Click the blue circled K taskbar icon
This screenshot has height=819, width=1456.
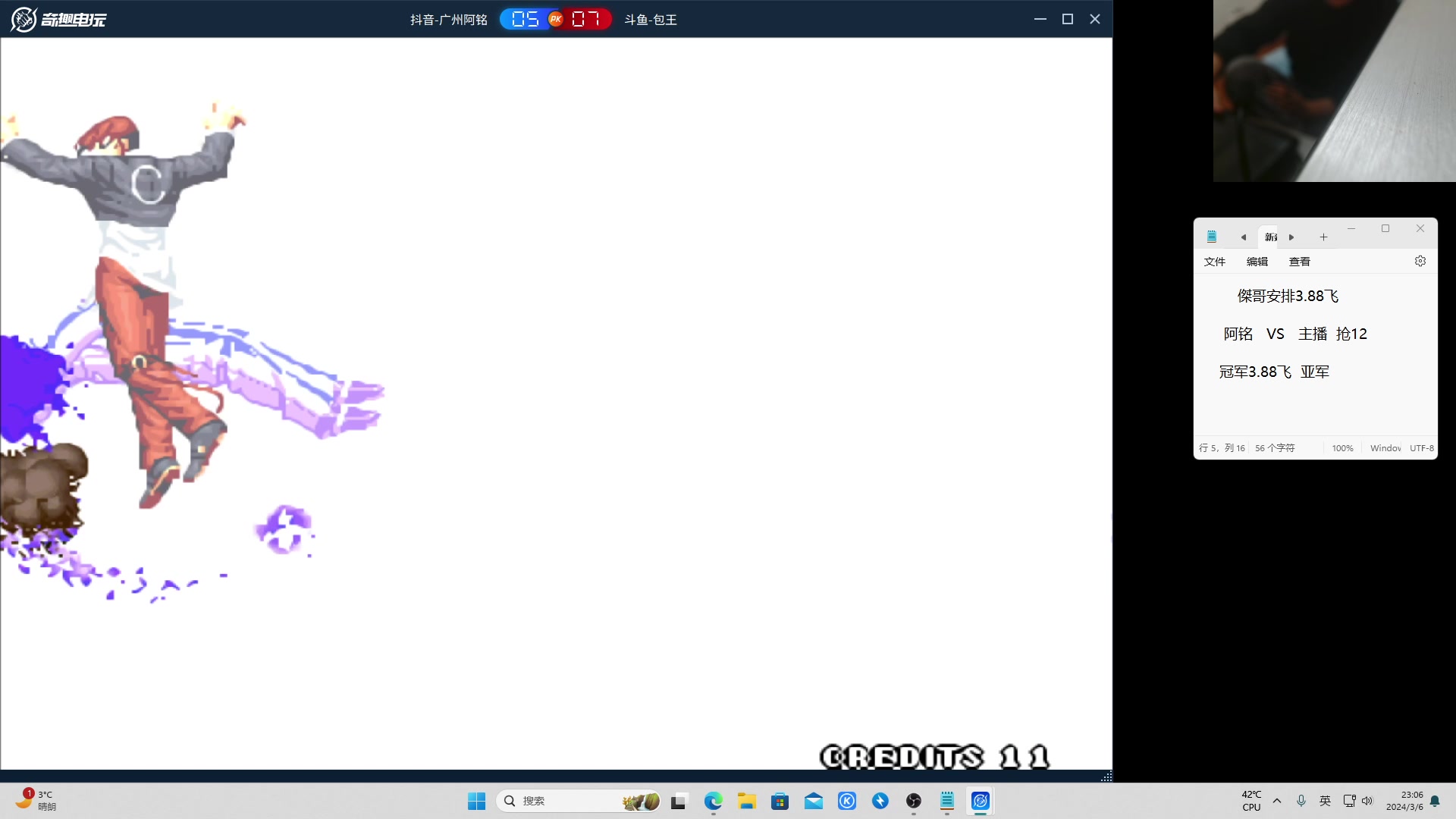847,801
